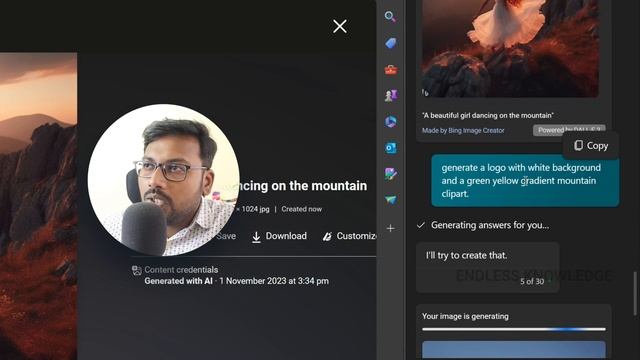This screenshot has height=360, width=640.
Task: Click the 'generate a logo' chat message
Action: coord(525,180)
